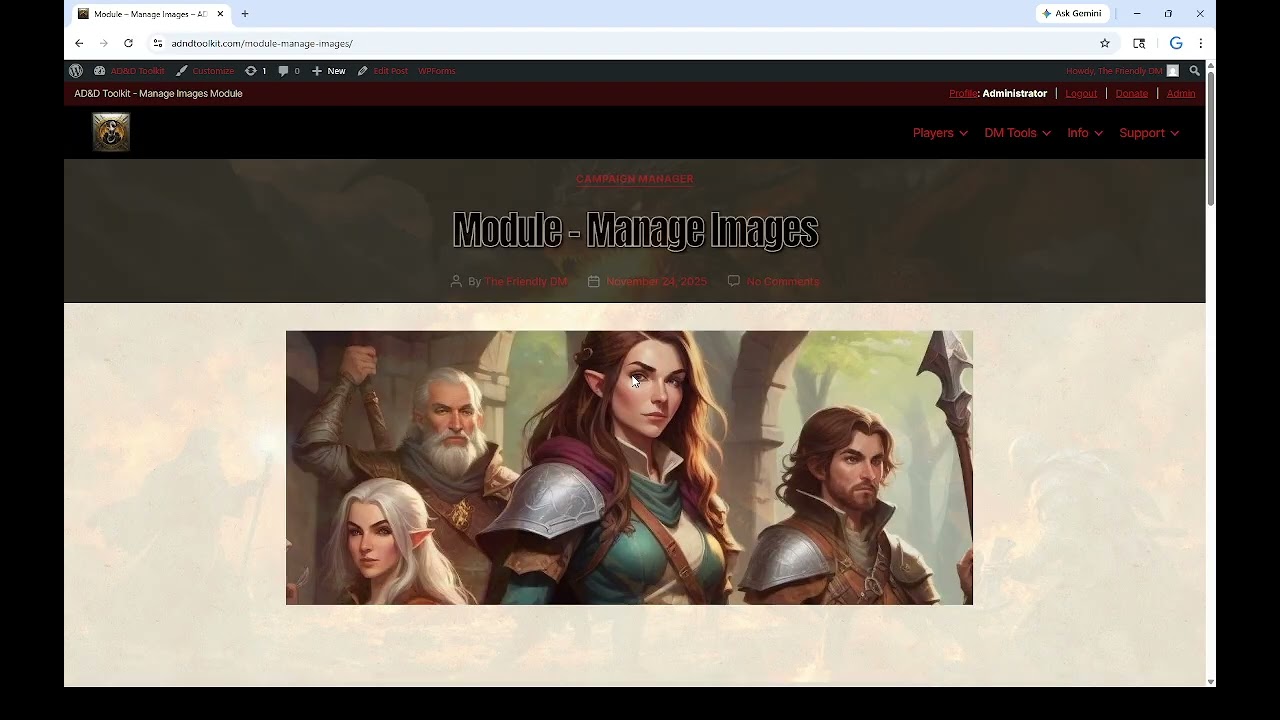Open comments bubble icon showing 0
Image resolution: width=1280 pixels, height=720 pixels.
289,71
